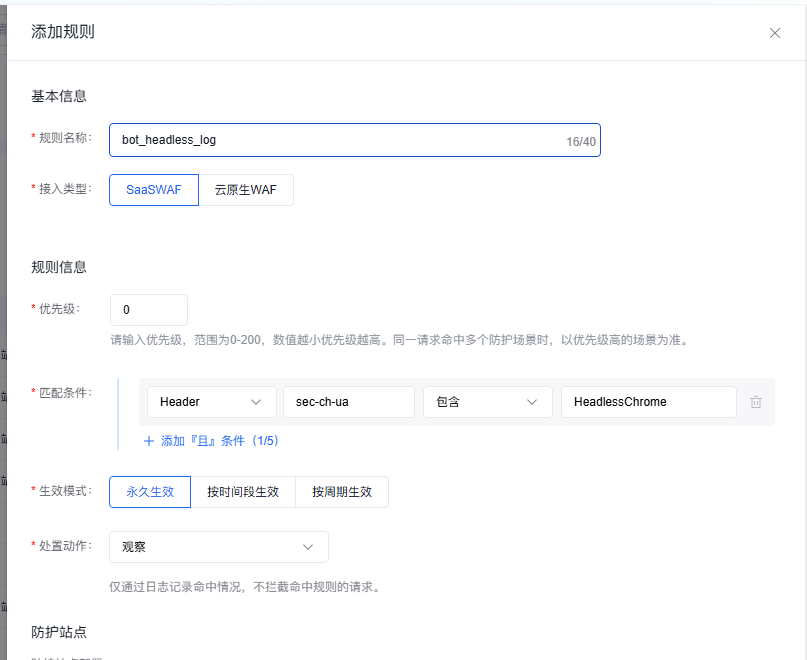Click the 仅通过日志记录命中情况 description text
The image size is (807, 660).
(x=246, y=587)
